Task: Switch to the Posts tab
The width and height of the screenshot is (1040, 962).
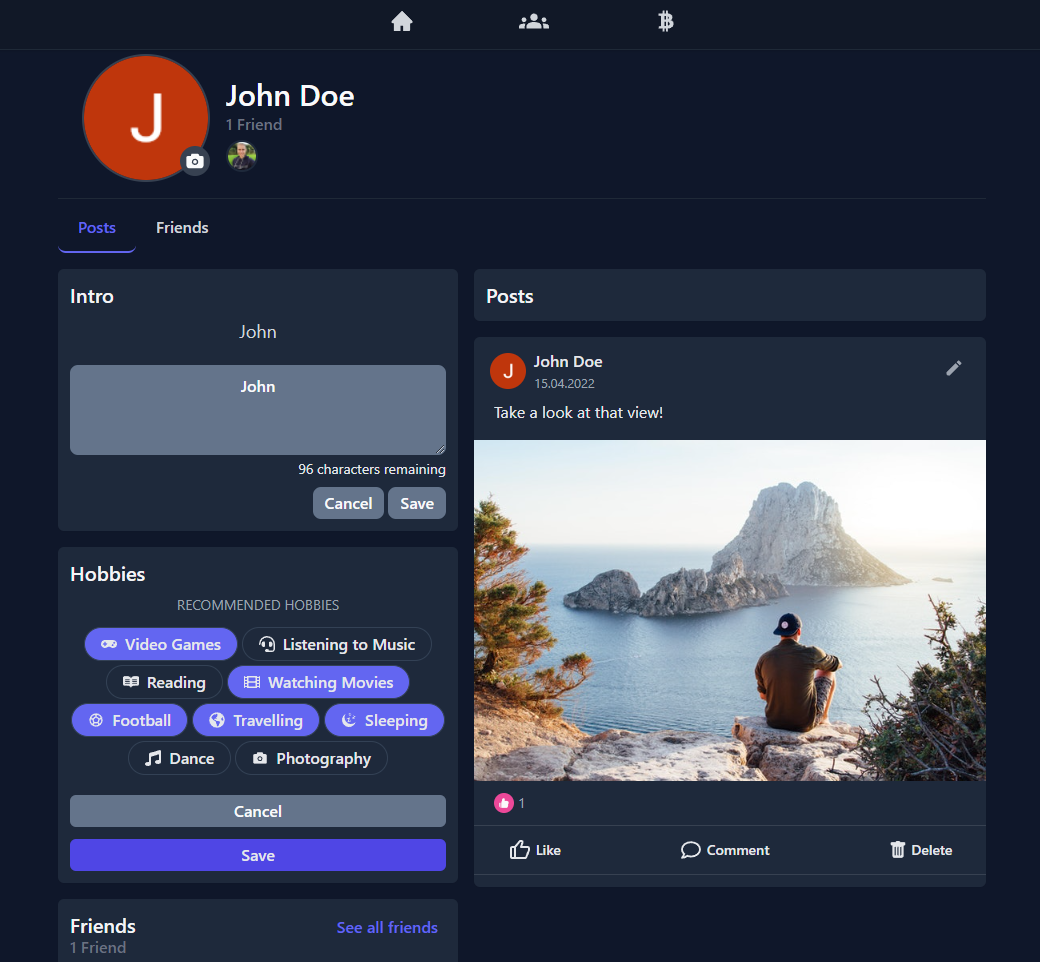Action: point(97,228)
